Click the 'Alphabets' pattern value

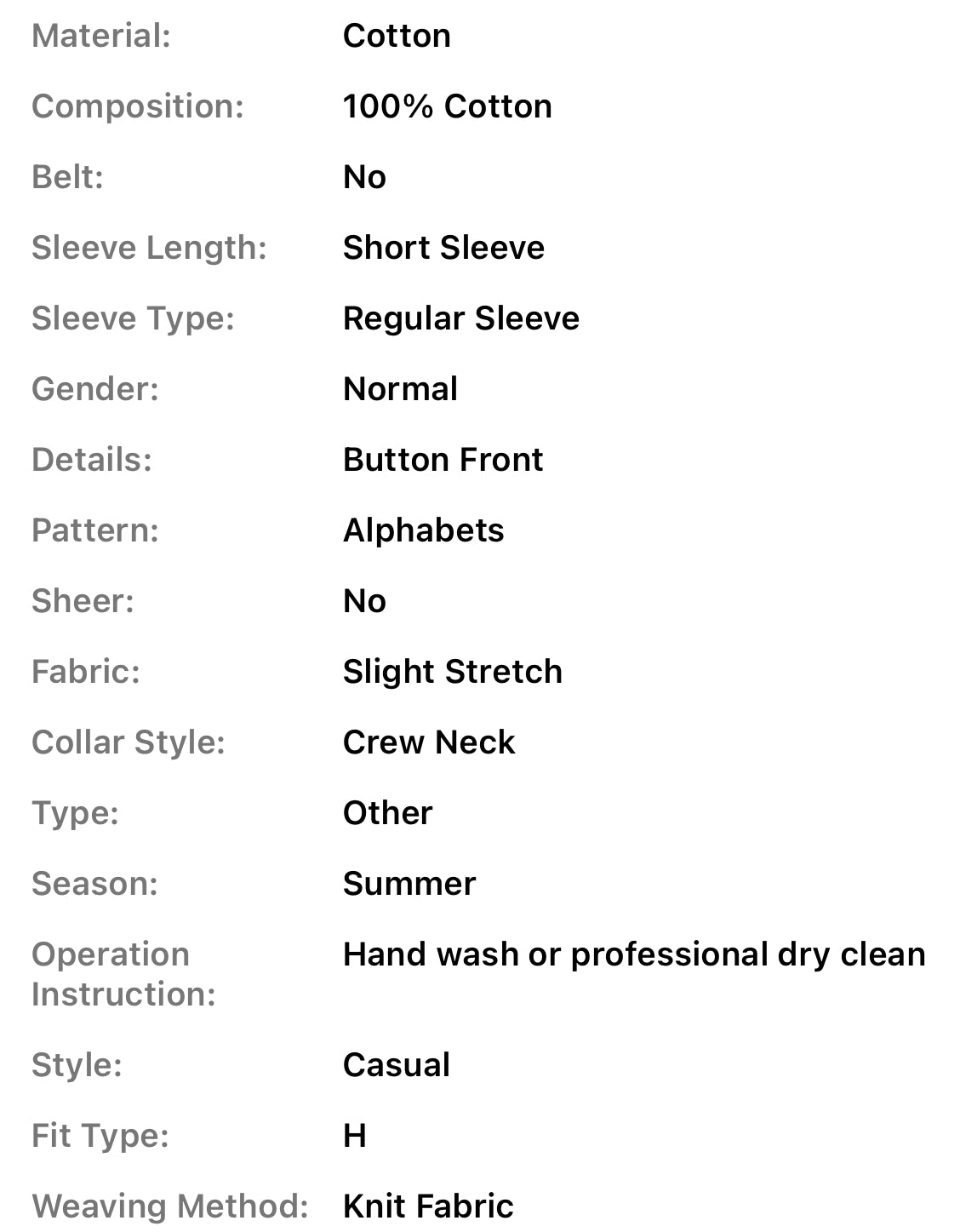click(423, 530)
